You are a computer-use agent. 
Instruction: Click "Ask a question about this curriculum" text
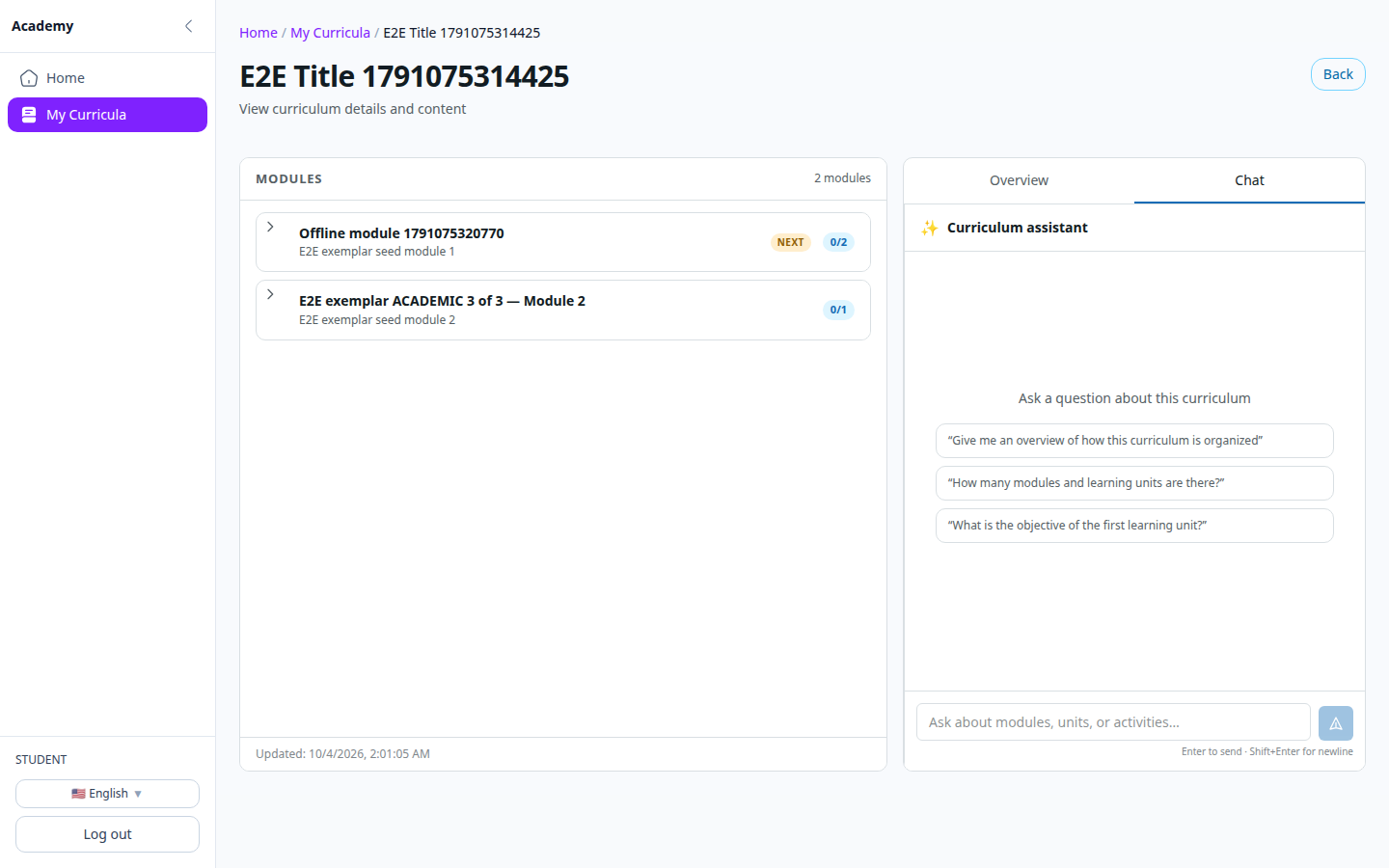(x=1134, y=398)
